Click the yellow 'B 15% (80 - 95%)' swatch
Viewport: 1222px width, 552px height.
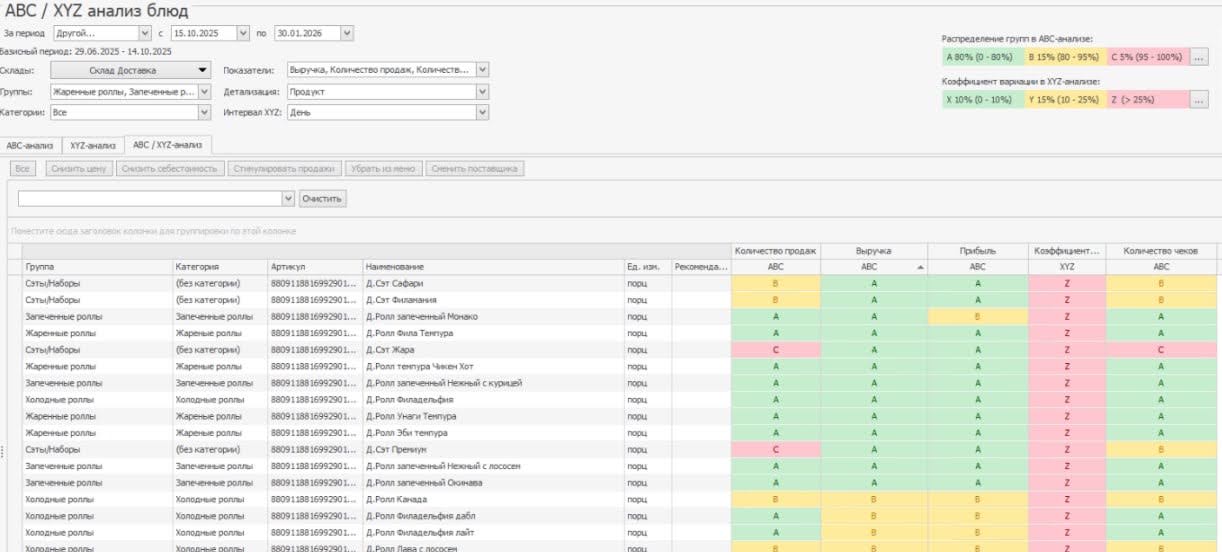click(x=1066, y=57)
